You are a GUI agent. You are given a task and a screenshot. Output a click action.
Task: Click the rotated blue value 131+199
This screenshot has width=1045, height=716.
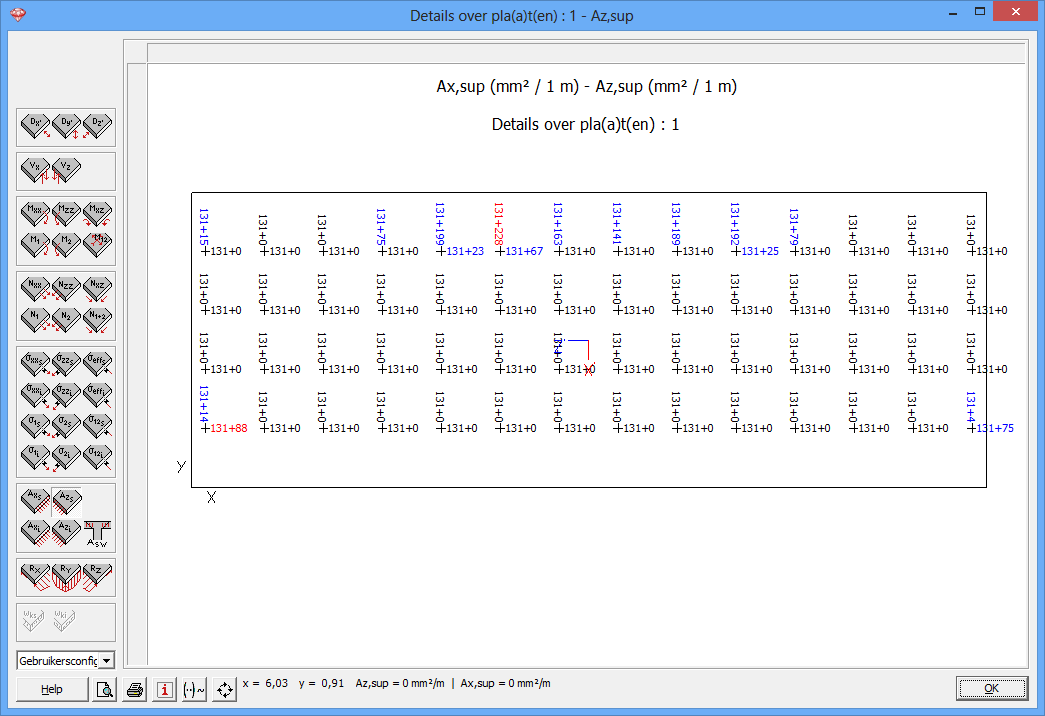pyautogui.click(x=440, y=224)
